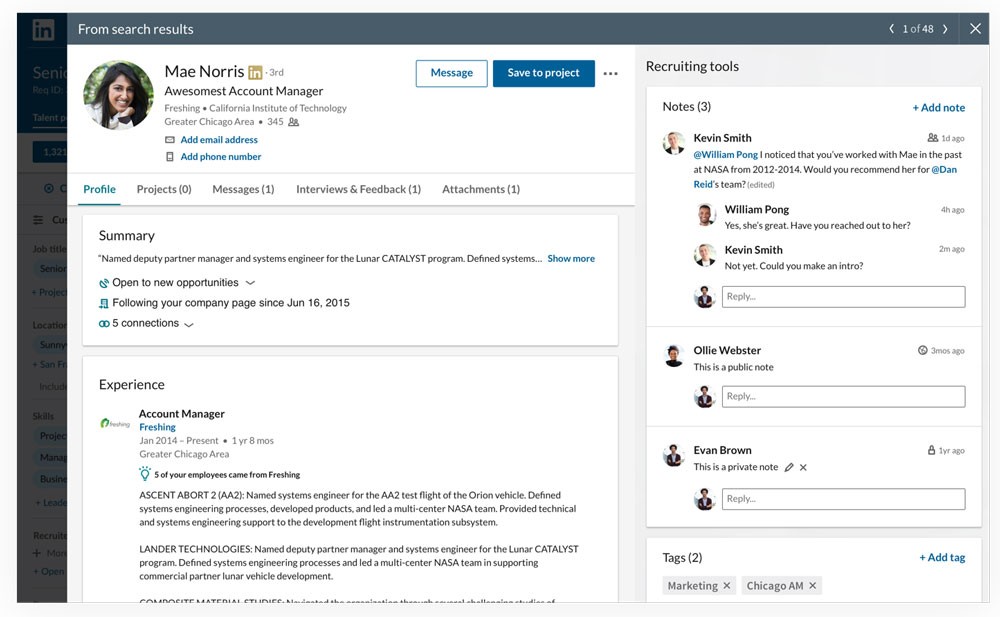The width and height of the screenshot is (1000, 617).
Task: Switch to the Projects (0) tab
Action: point(164,189)
